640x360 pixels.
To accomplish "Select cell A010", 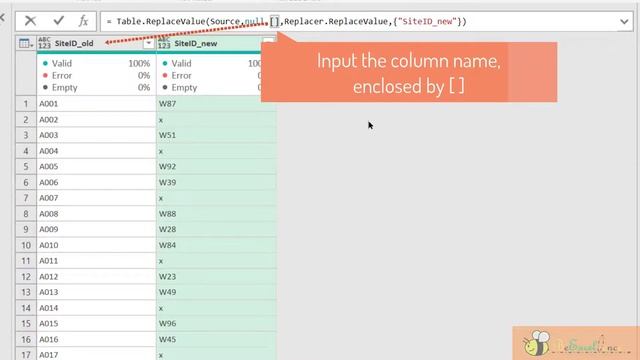I will tap(96, 245).
